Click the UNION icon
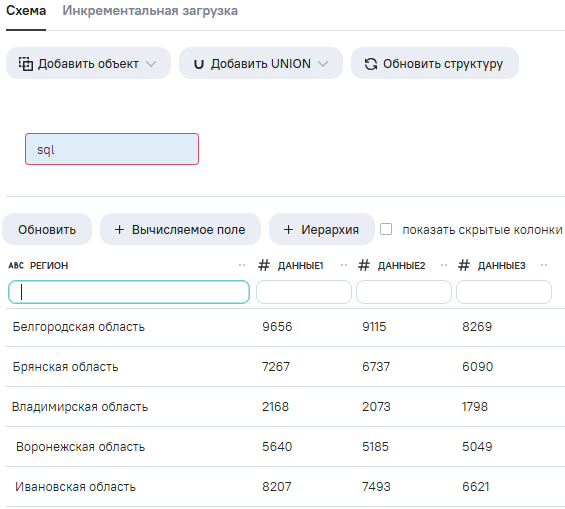565x509 pixels. (x=199, y=64)
